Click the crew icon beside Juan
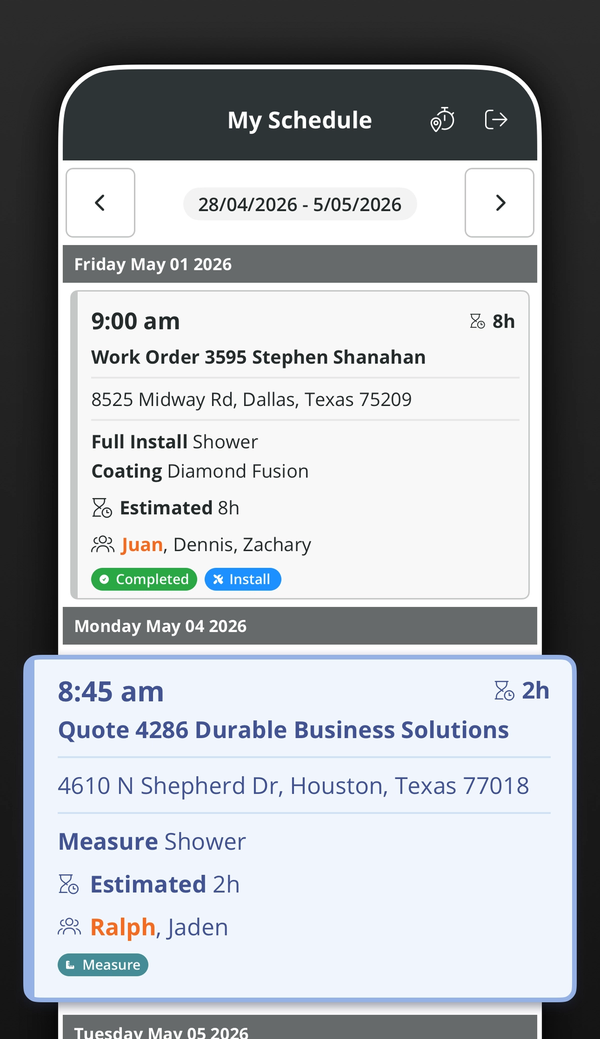Image resolution: width=600 pixels, height=1039 pixels. click(102, 545)
